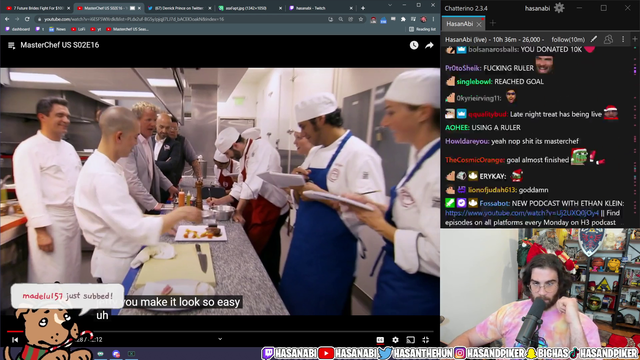This screenshot has width=640, height=360.
Task: Open the profile avatar icon in Chrome toolbar
Action: pyautogui.click(x=424, y=19)
